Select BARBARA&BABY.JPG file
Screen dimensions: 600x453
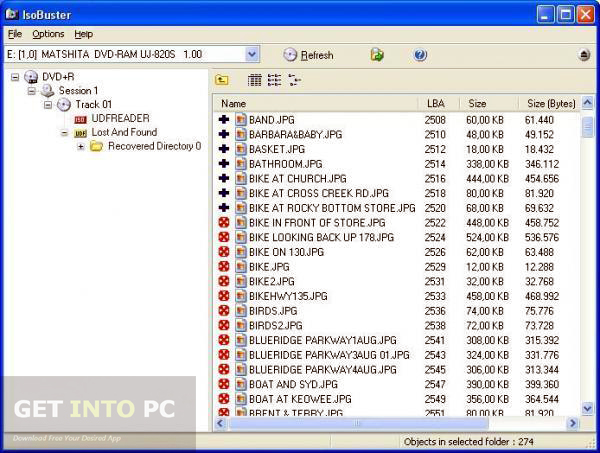(295, 135)
